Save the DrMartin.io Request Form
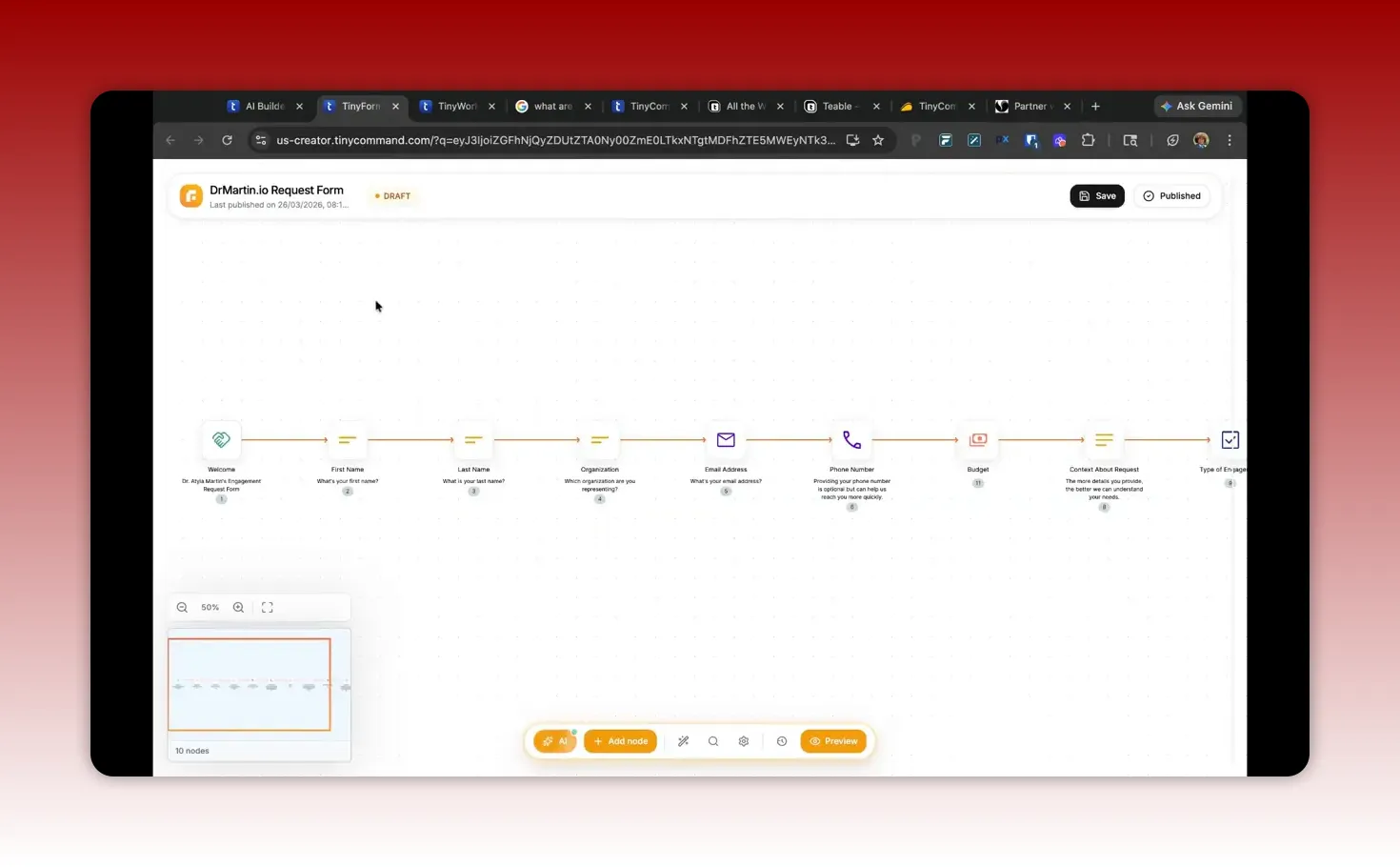 point(1096,195)
